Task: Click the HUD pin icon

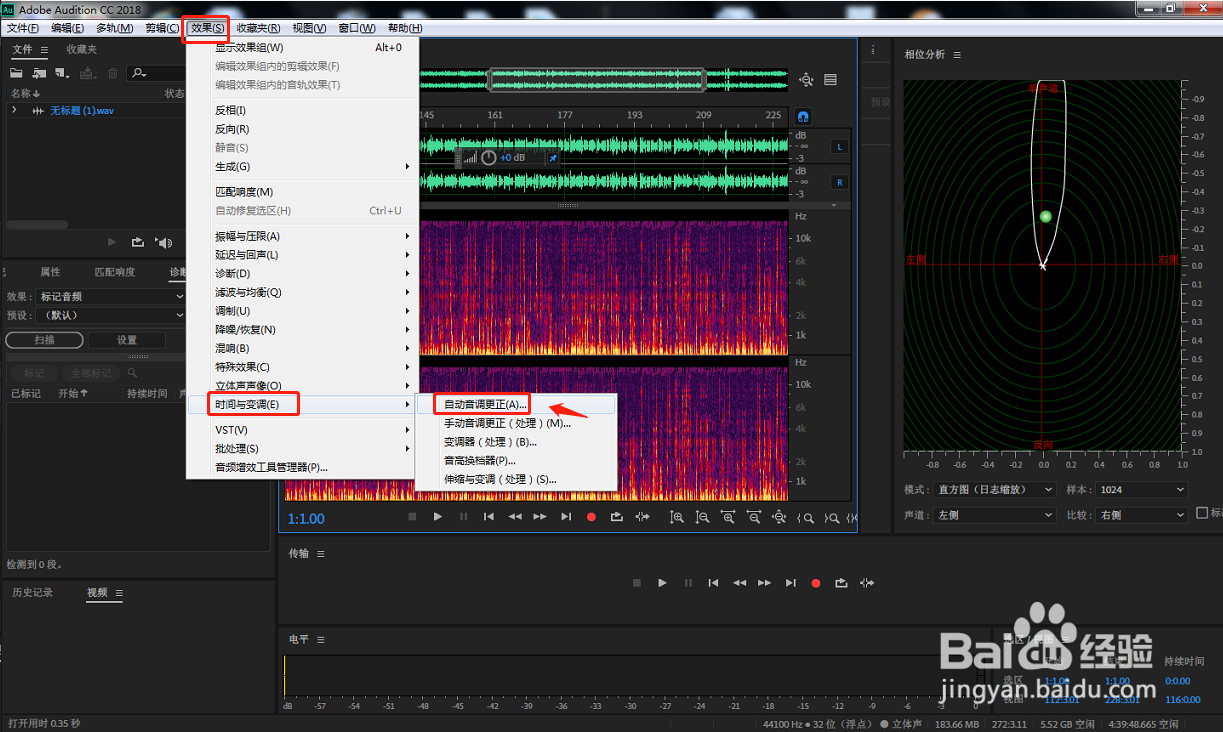Action: [552, 158]
